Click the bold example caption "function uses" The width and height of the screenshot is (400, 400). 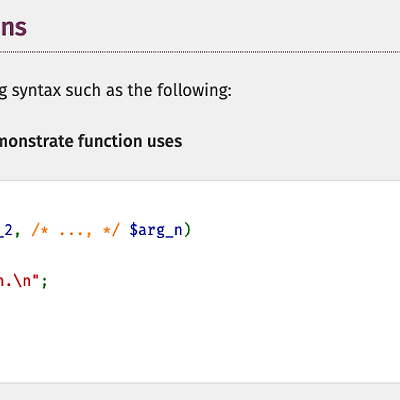coord(130,141)
